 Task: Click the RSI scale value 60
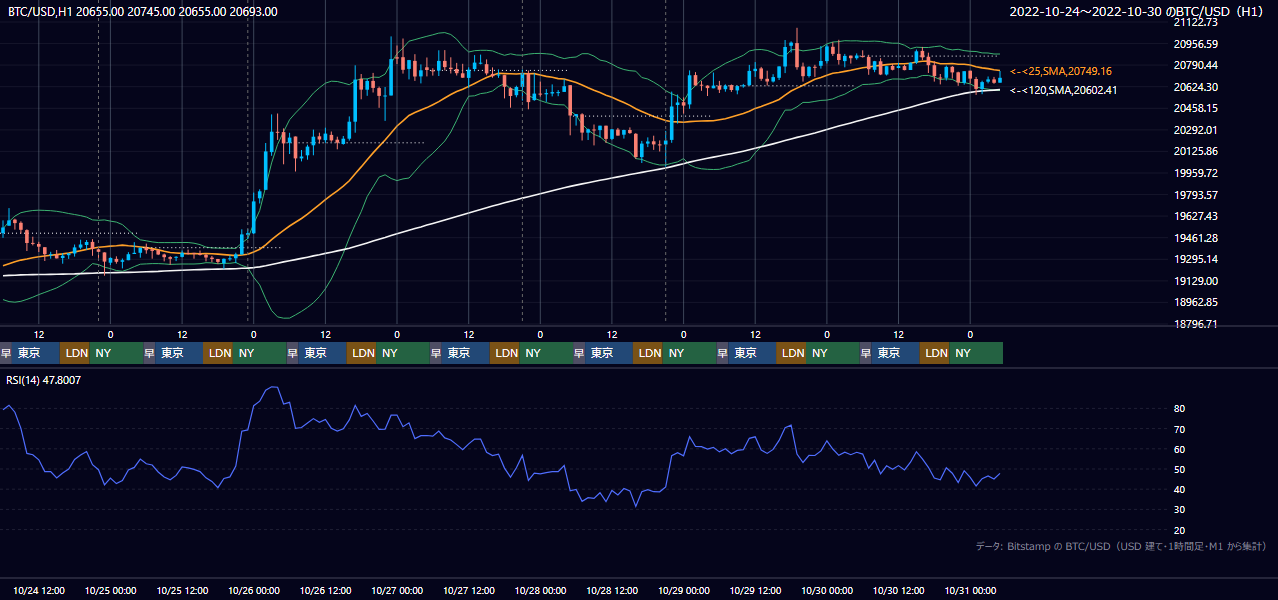coord(1180,449)
